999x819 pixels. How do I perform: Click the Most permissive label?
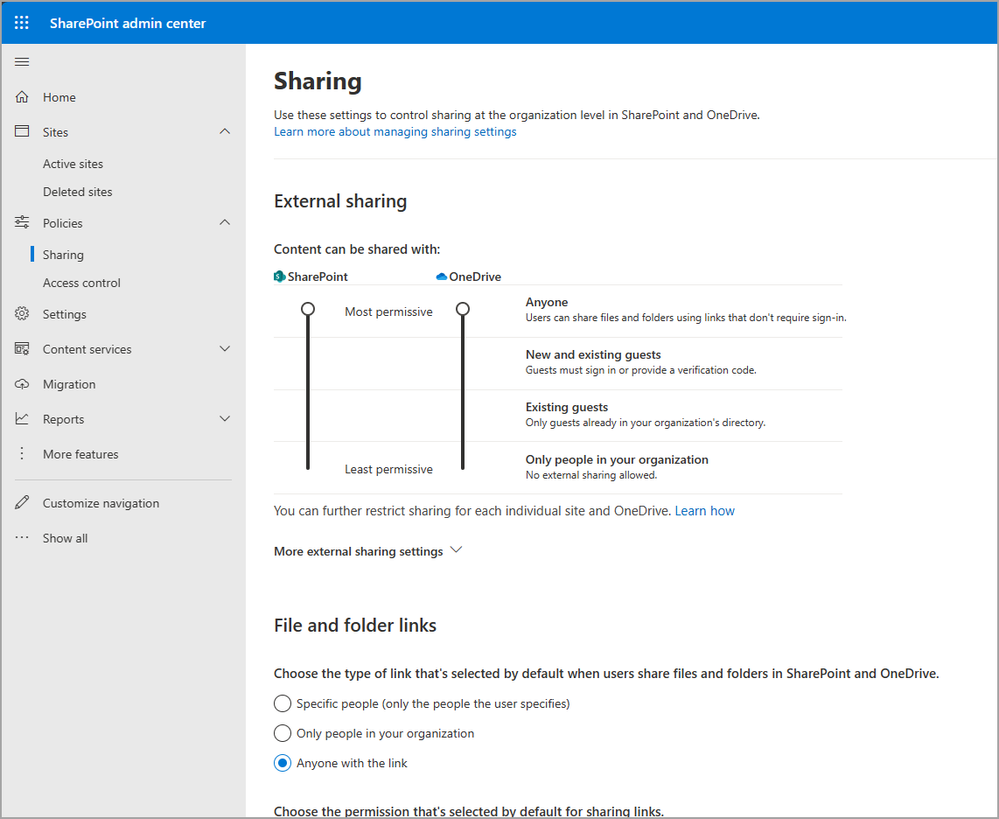pos(389,312)
